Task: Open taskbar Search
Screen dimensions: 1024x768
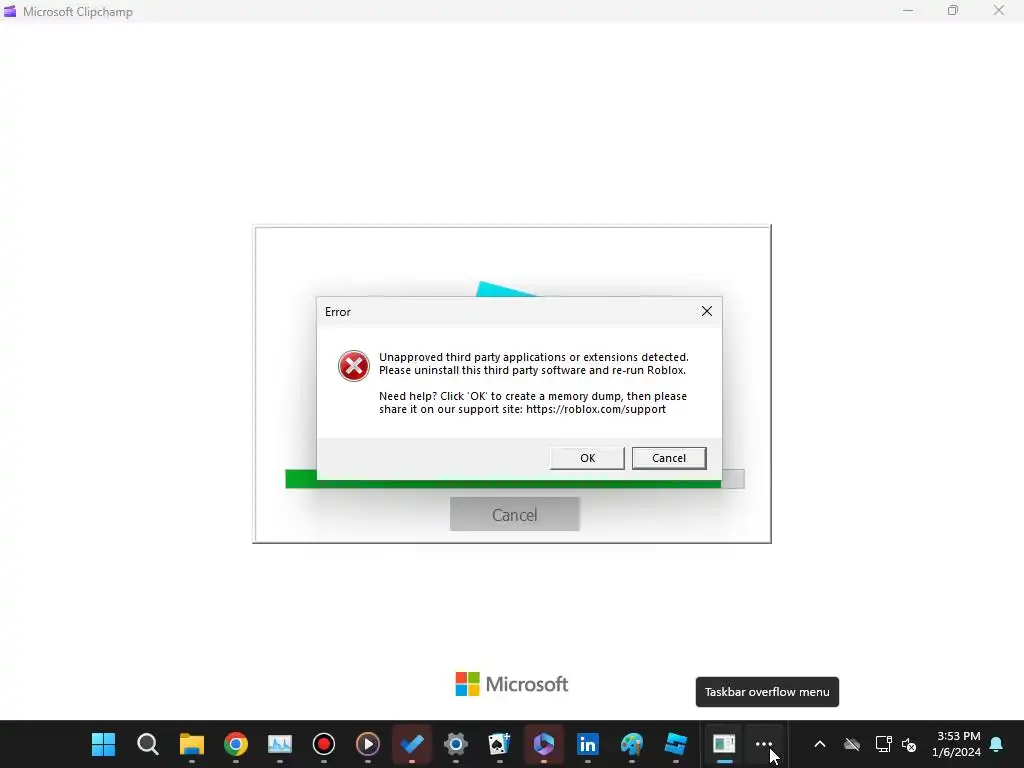Action: point(148,744)
